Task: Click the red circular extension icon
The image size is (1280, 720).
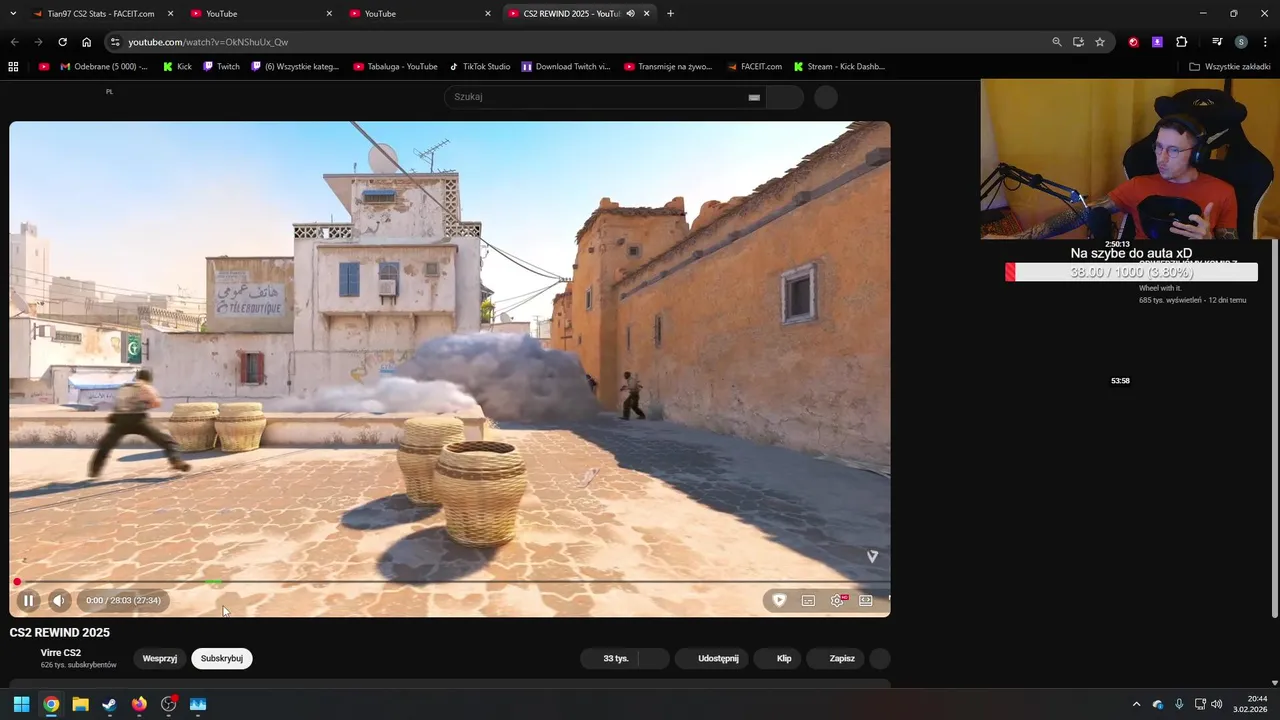Action: coord(1133,42)
